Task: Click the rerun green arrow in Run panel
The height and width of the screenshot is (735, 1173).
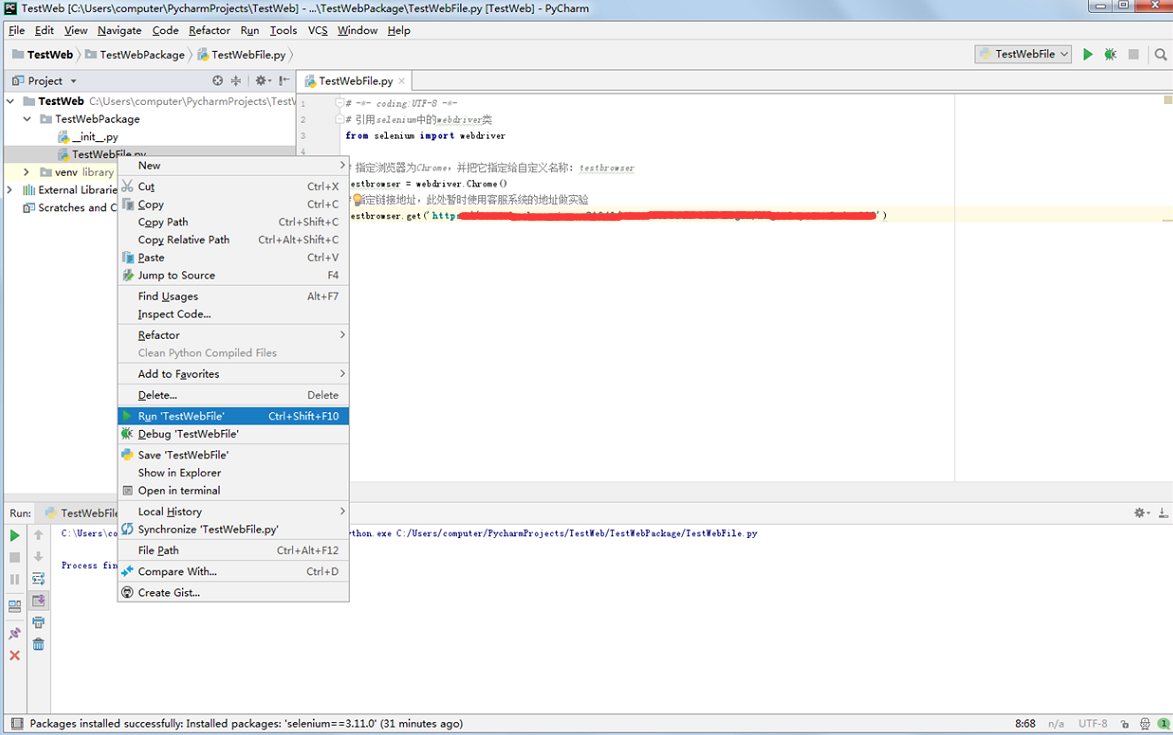Action: (x=15, y=535)
